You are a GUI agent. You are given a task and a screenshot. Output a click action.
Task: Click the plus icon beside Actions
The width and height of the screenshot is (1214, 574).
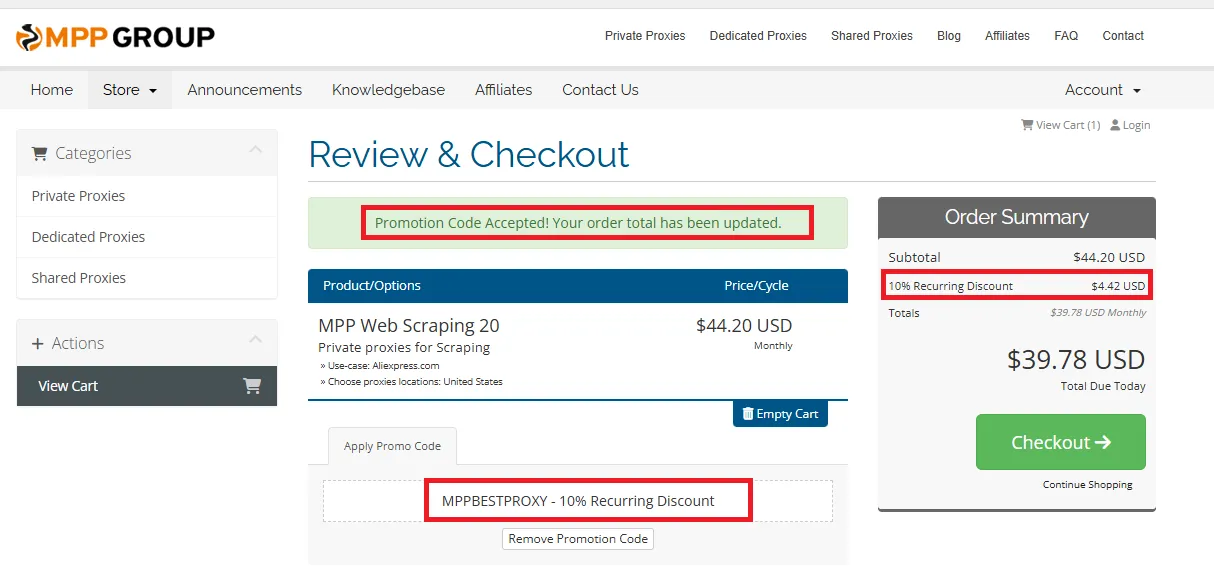point(38,343)
